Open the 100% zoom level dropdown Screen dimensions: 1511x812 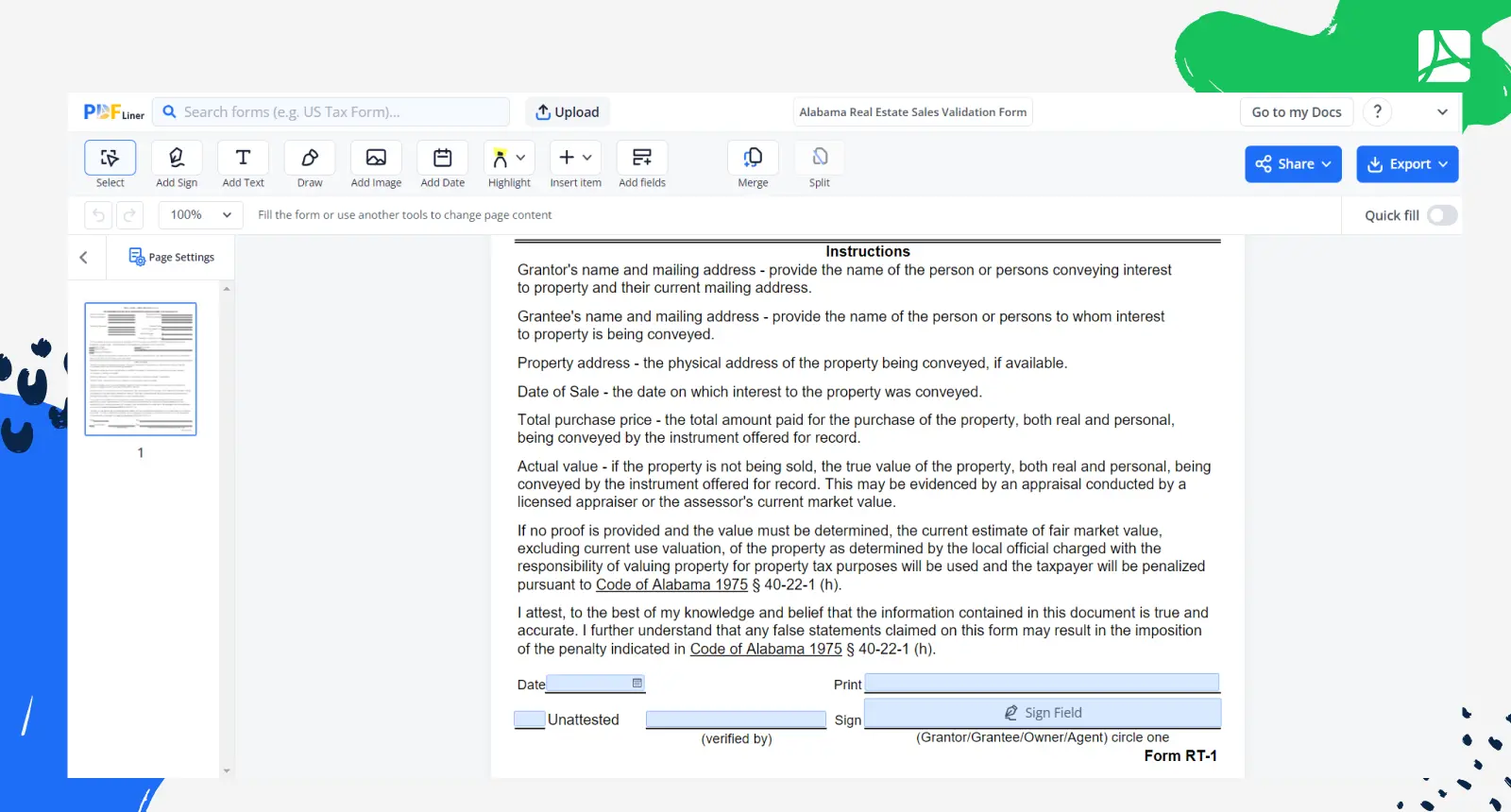(200, 215)
